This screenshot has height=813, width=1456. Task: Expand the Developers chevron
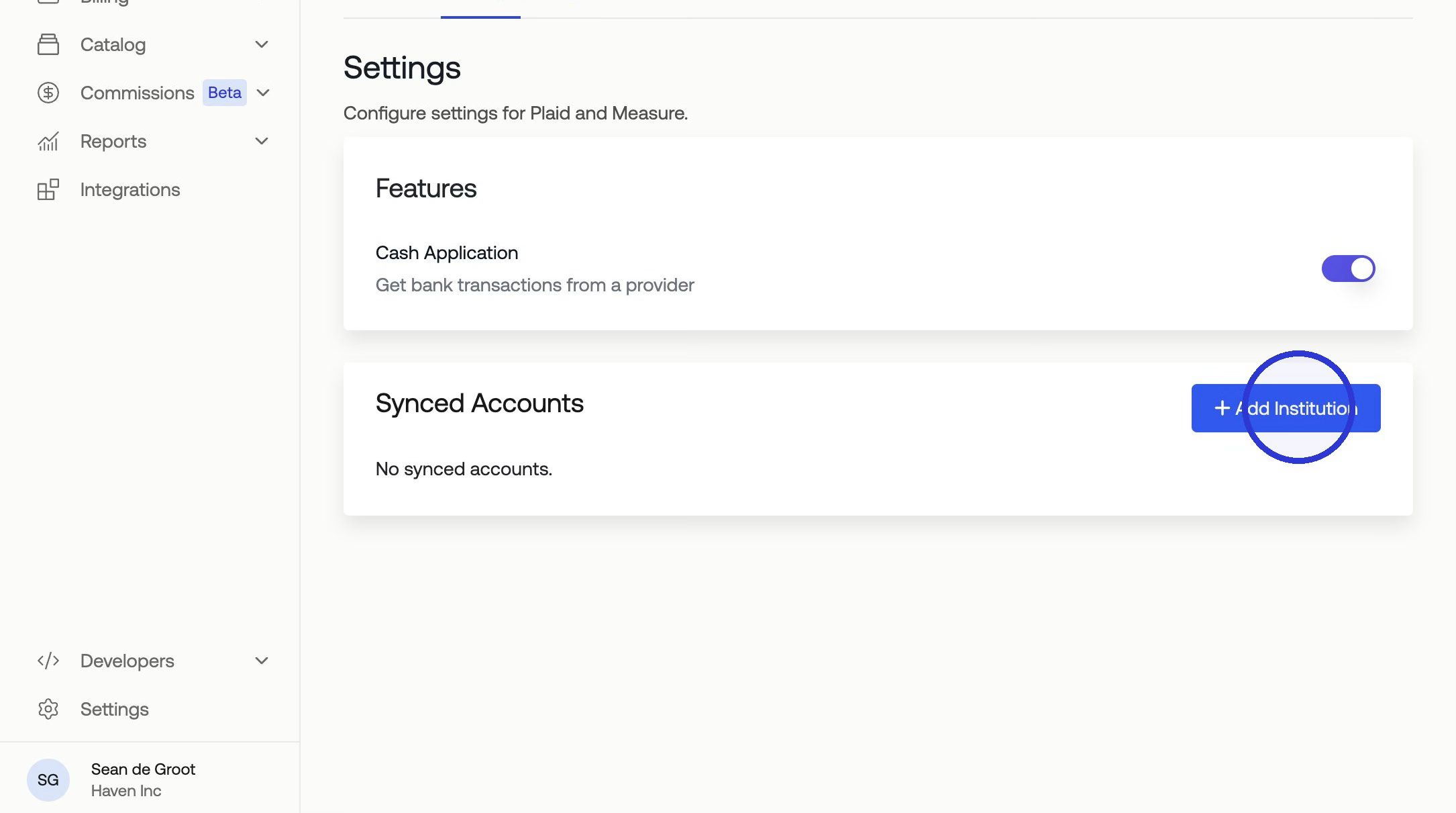(262, 661)
